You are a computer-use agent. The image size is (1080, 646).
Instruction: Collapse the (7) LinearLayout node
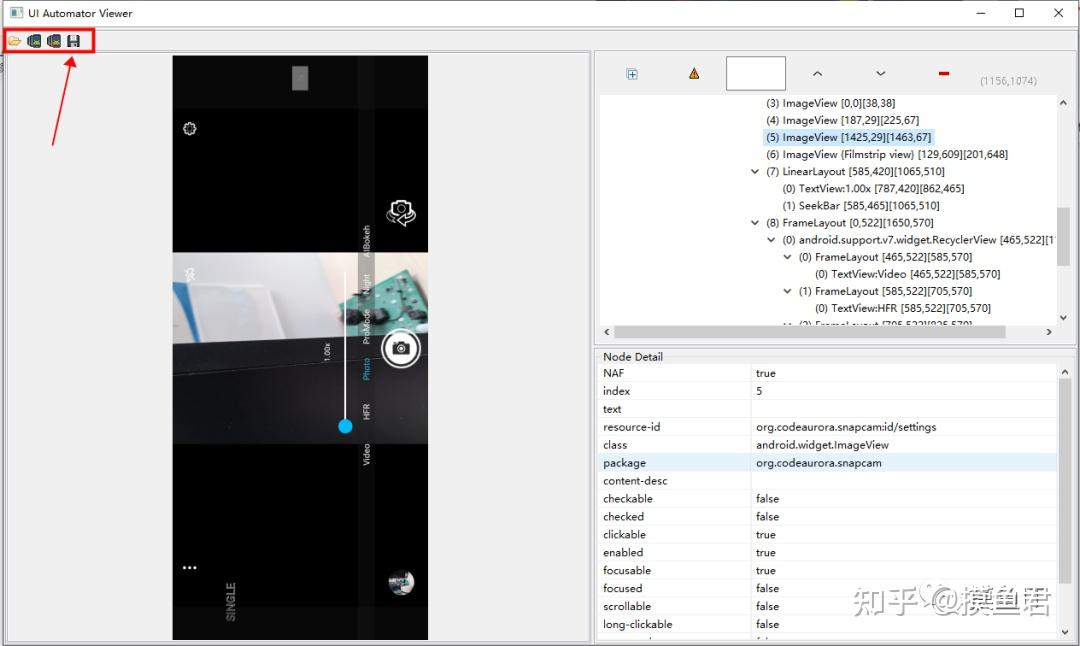pyautogui.click(x=754, y=171)
